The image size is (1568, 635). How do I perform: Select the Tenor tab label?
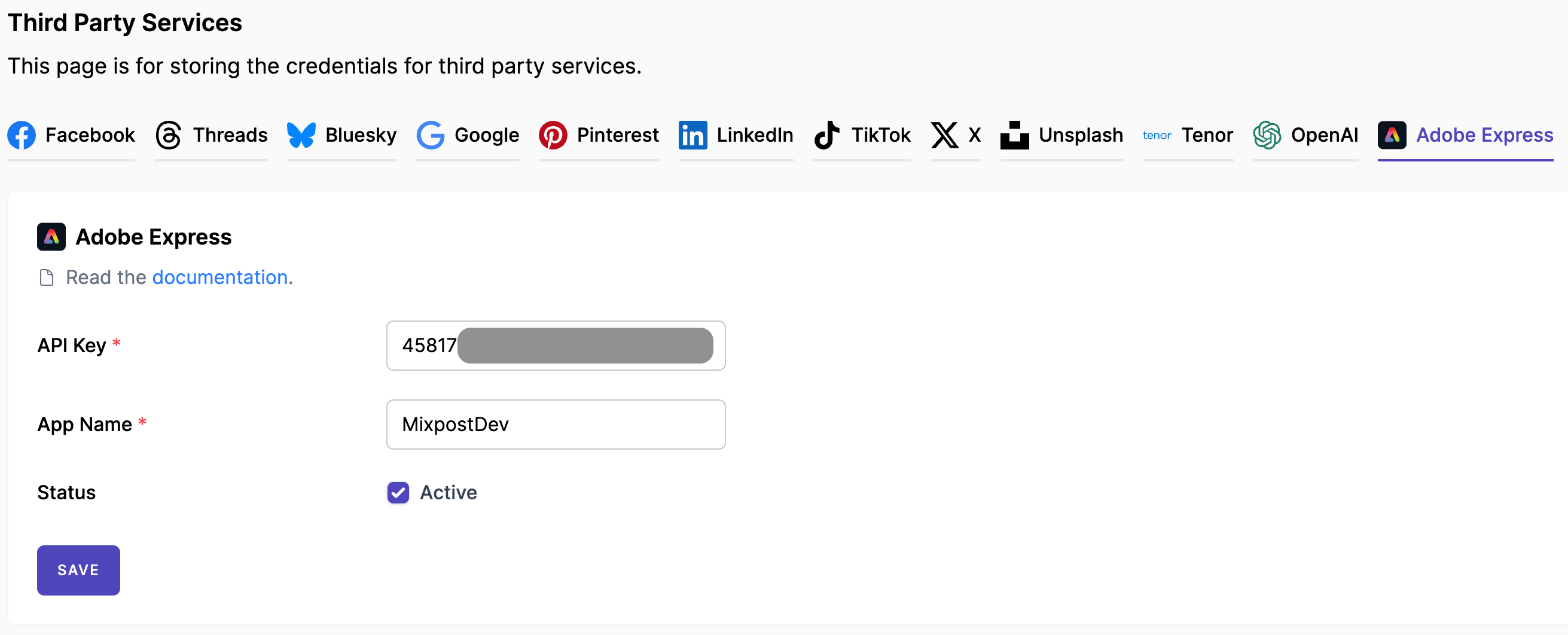[x=1206, y=135]
